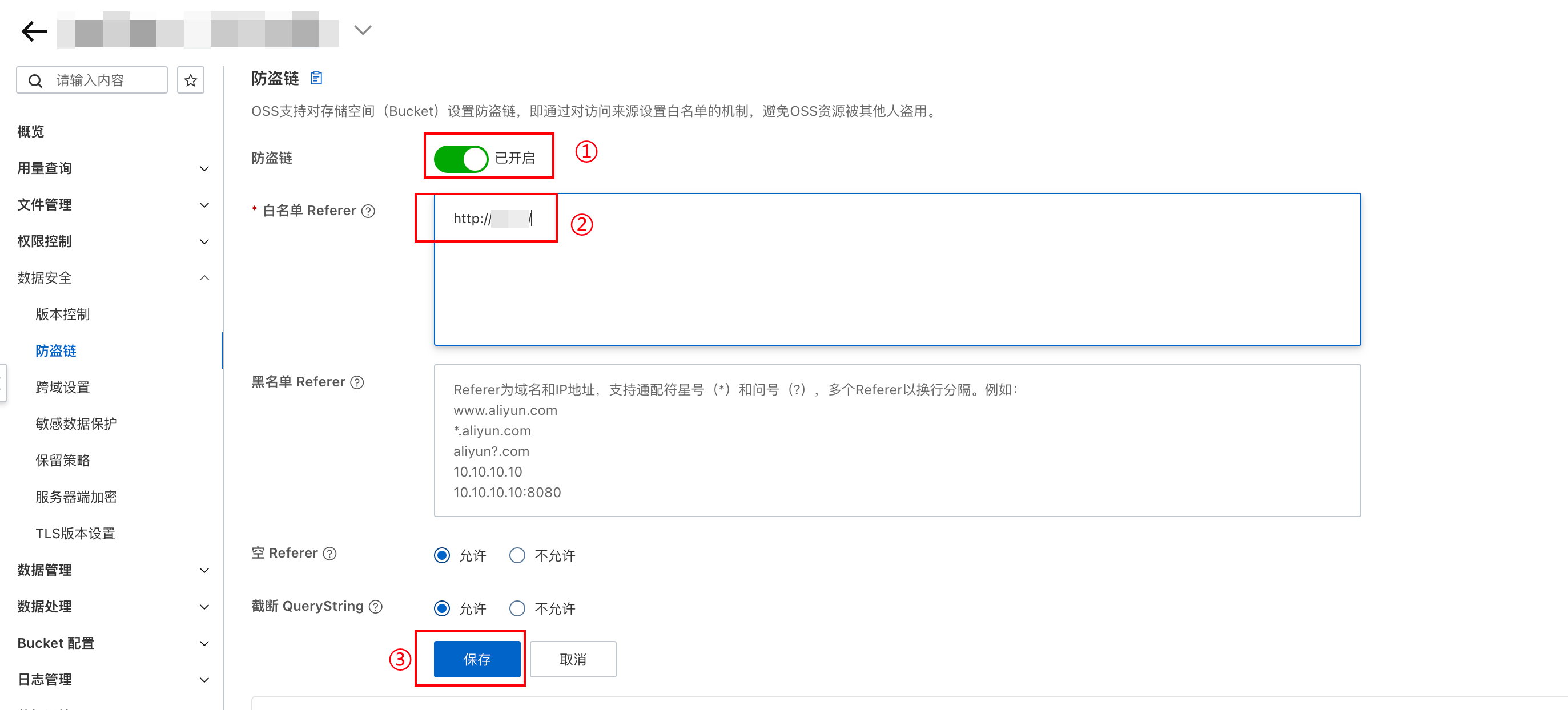Click the 保存 button

coord(477,659)
